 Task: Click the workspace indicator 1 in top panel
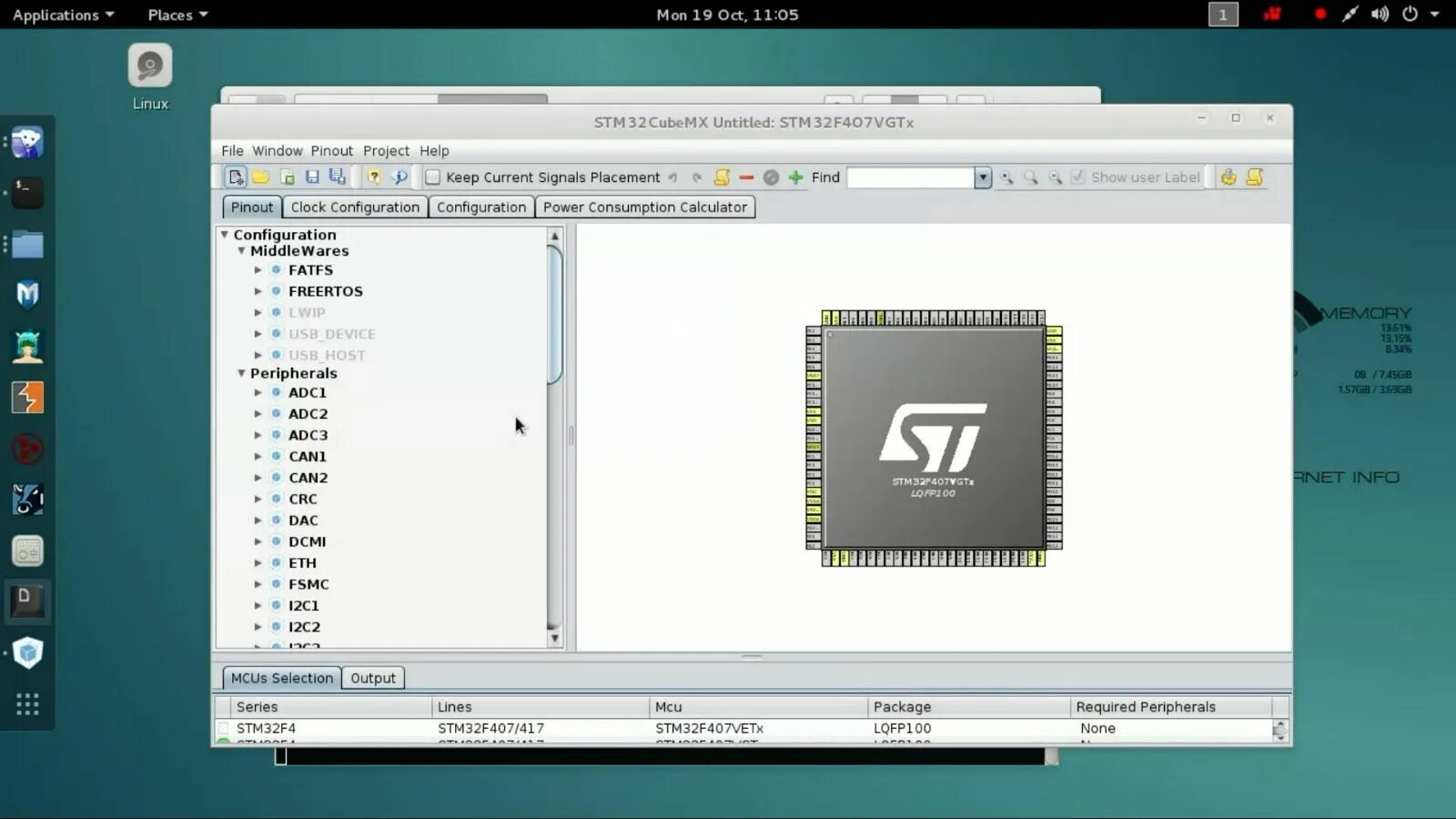tap(1223, 15)
